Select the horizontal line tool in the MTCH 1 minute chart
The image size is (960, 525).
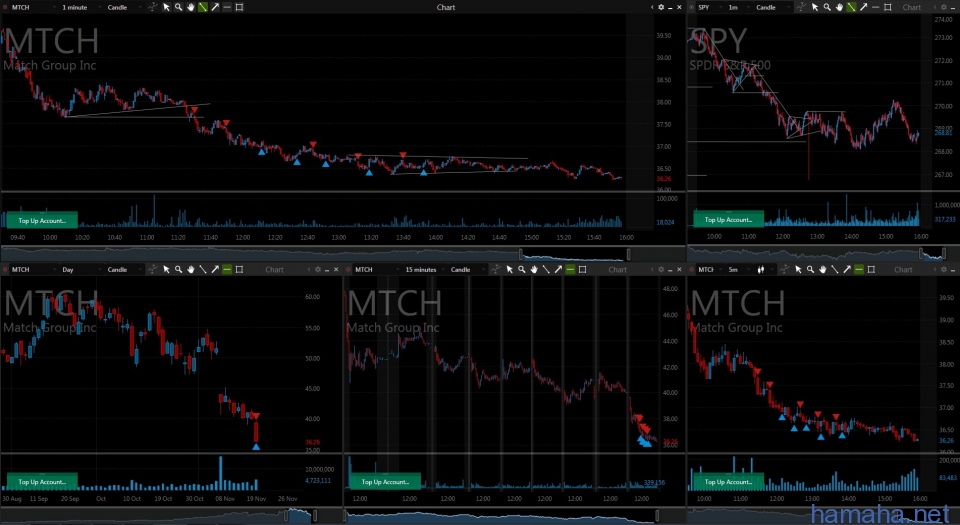(x=227, y=7)
